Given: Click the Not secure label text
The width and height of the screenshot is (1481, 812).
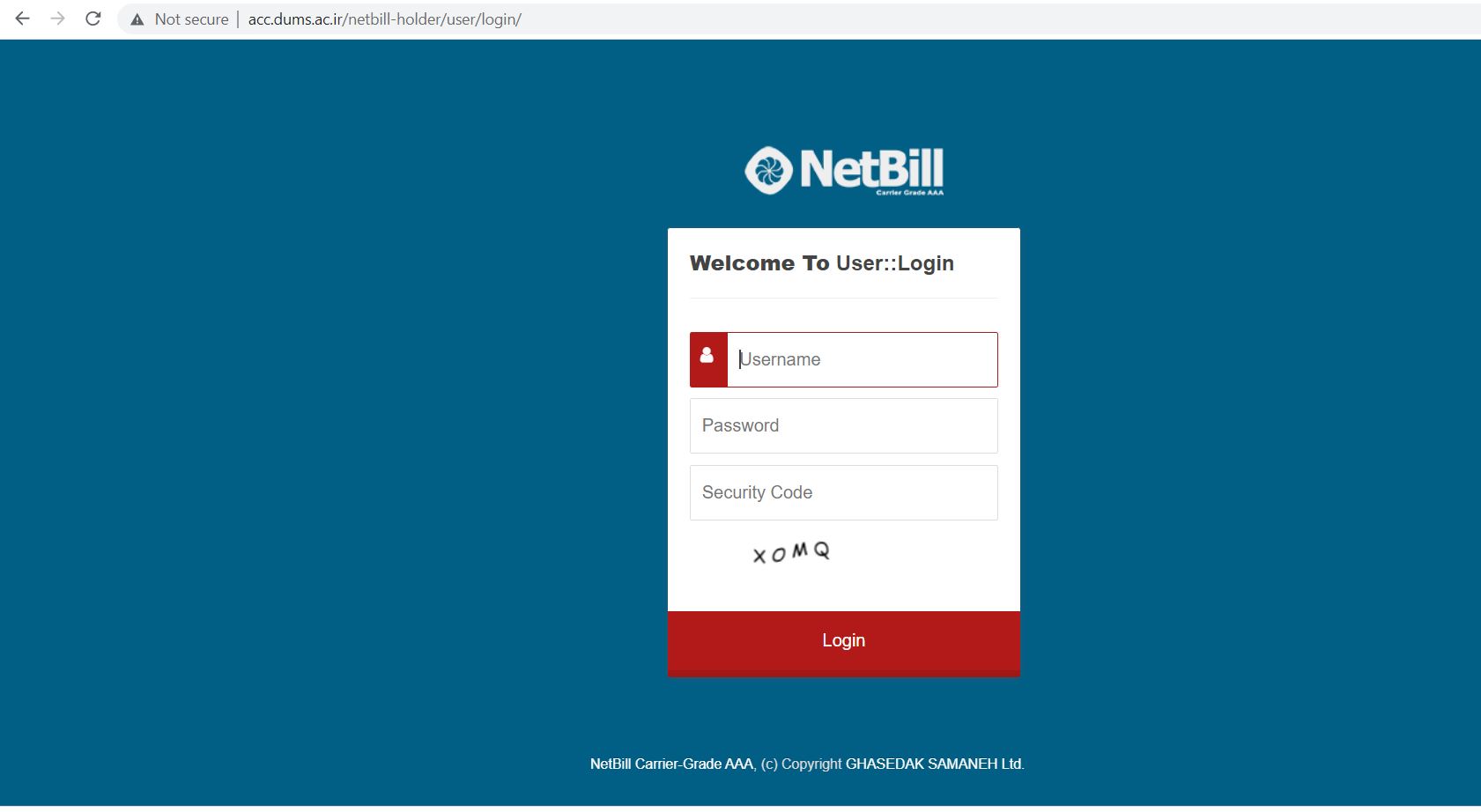Looking at the screenshot, I should click(191, 19).
